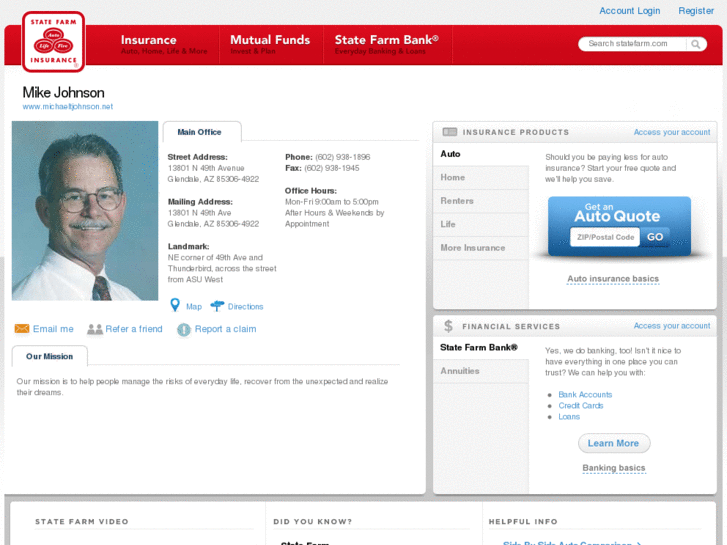Click the directions signpost icon
This screenshot has height=545, width=727.
click(217, 306)
